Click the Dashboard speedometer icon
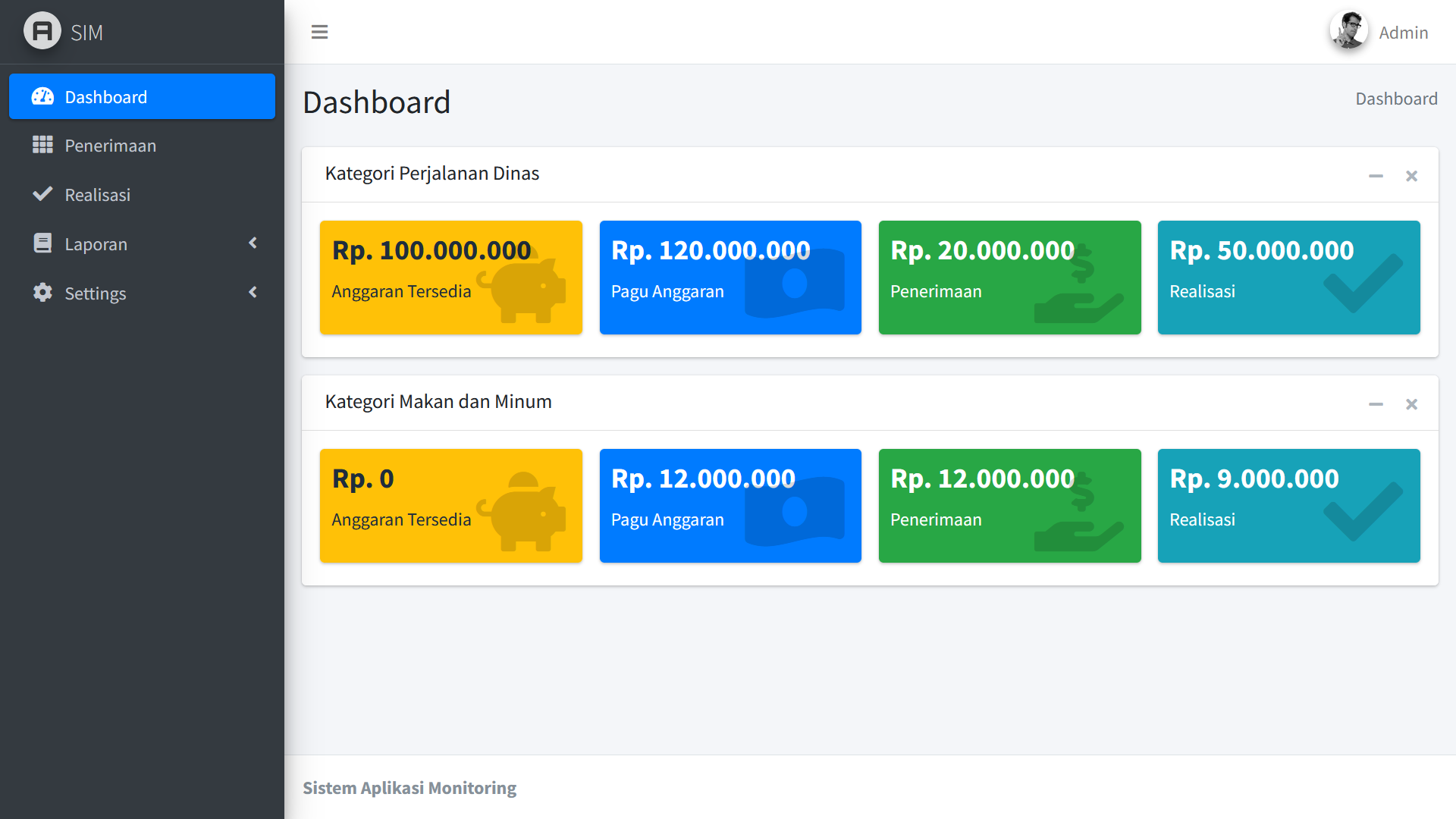Screen dimensions: 1456x819 pyautogui.click(x=42, y=96)
